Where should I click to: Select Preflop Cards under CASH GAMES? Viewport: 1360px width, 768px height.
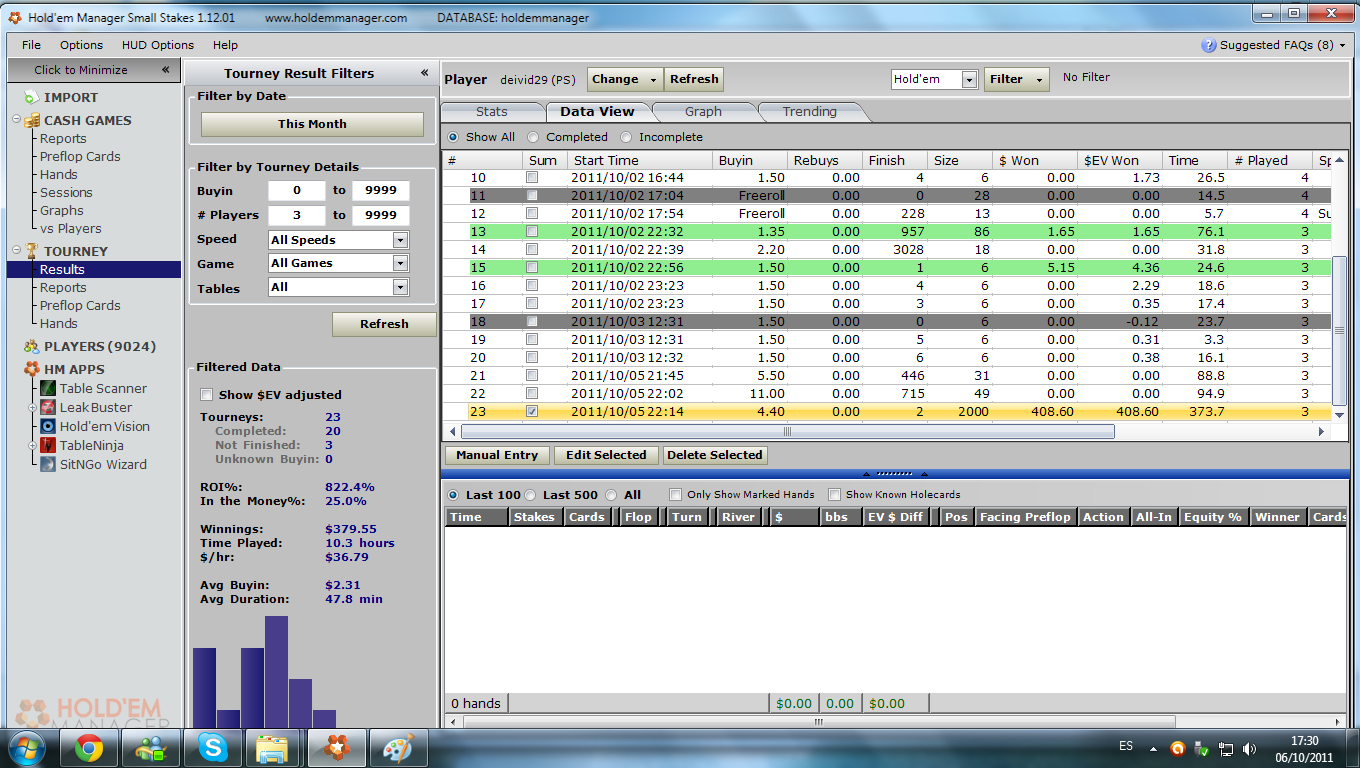[x=80, y=156]
